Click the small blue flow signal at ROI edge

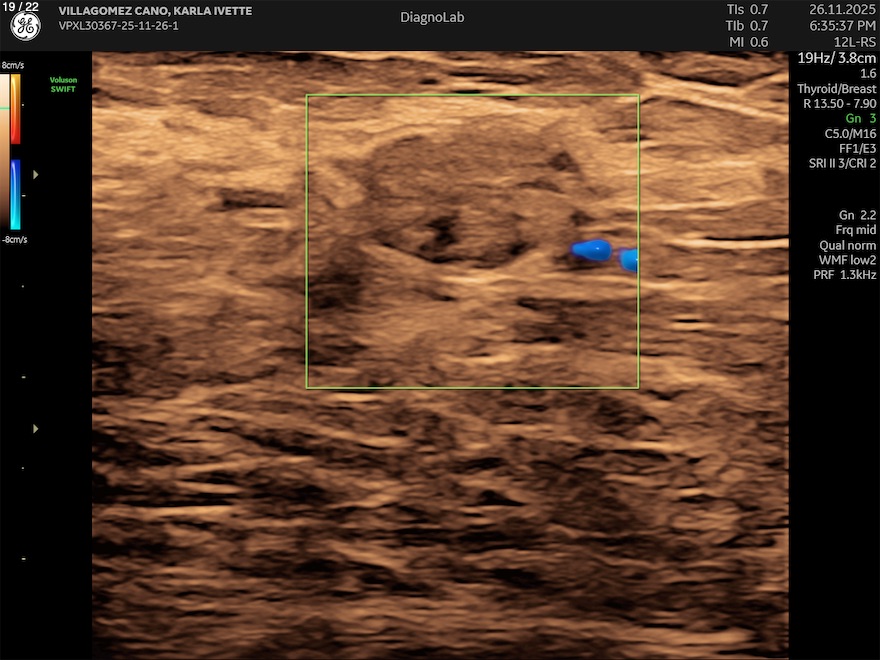click(629, 260)
